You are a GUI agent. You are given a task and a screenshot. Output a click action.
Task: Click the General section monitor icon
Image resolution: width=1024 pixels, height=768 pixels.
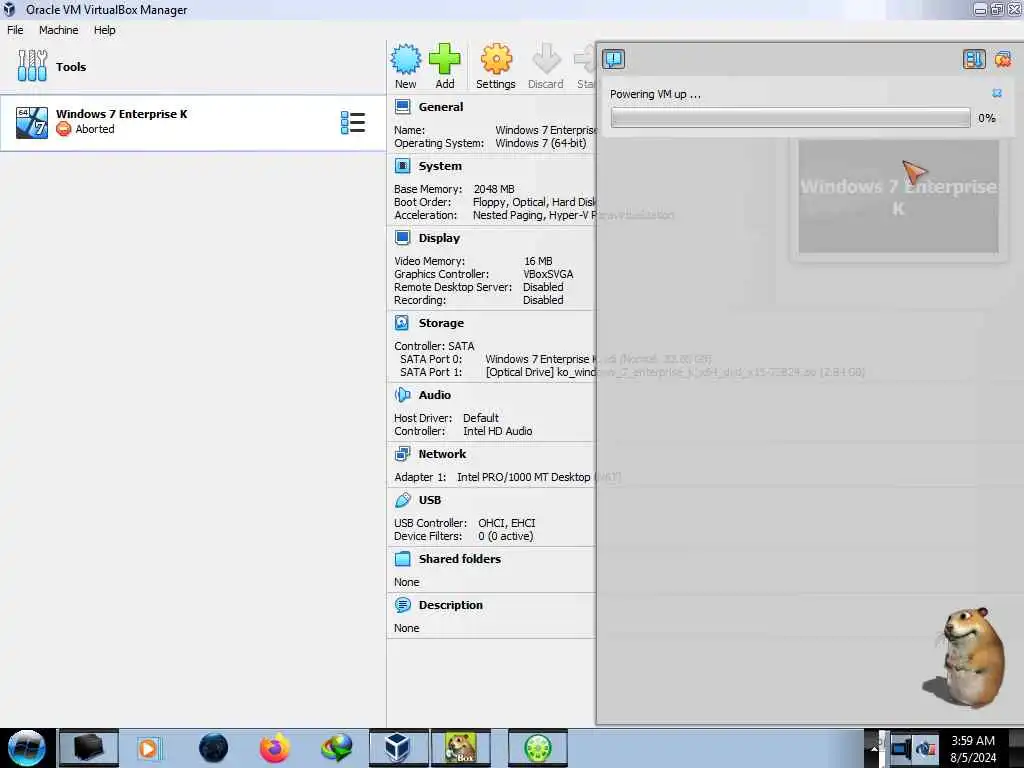[x=403, y=106]
